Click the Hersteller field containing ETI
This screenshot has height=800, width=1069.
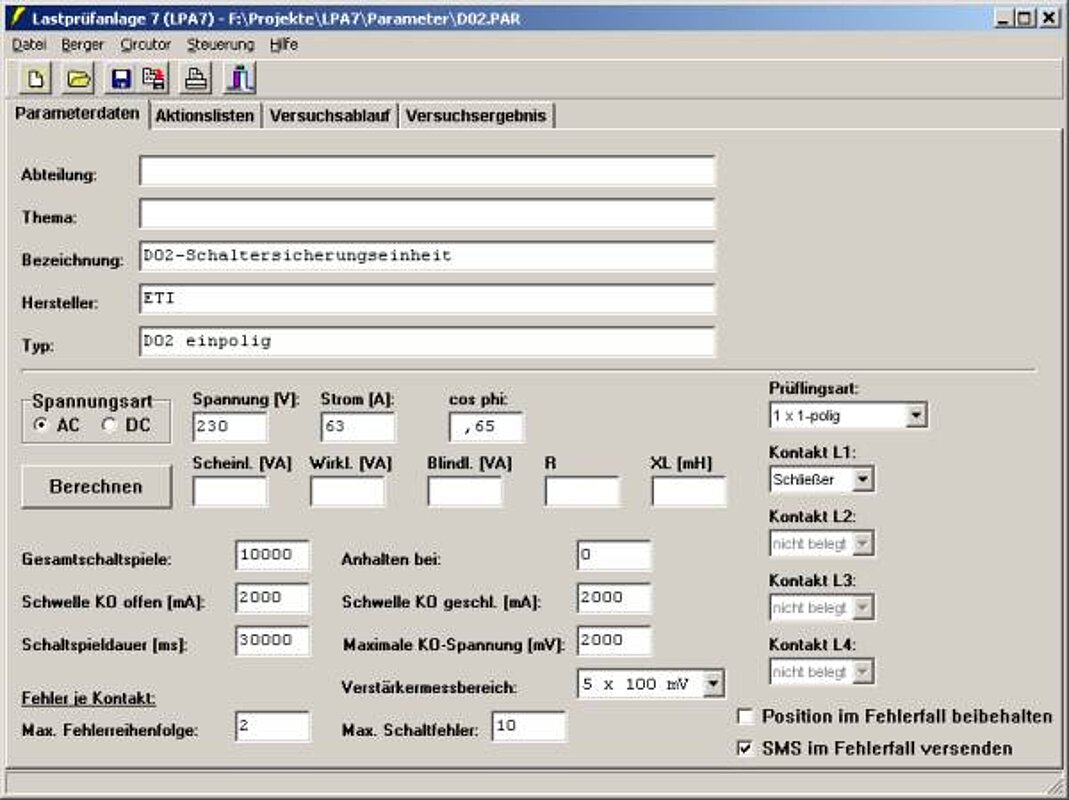[427, 299]
